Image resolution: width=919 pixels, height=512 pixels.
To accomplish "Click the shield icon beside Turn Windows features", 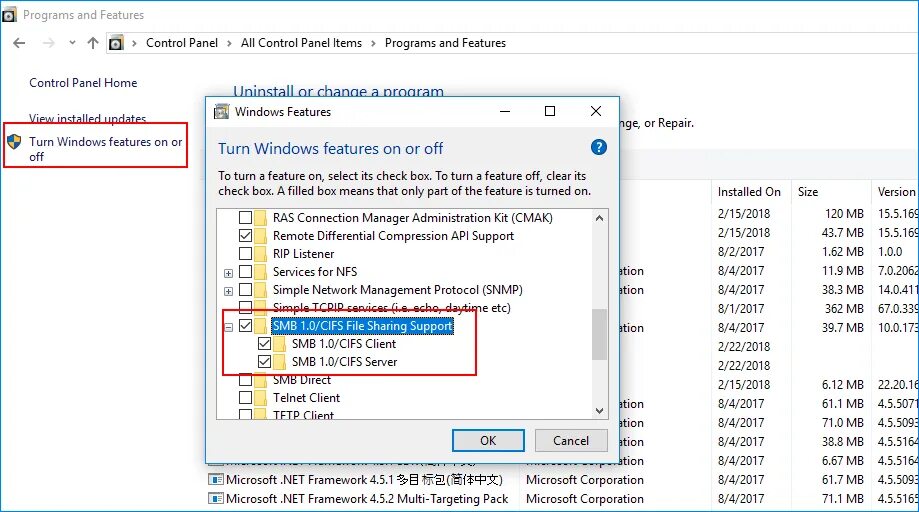I will point(15,142).
